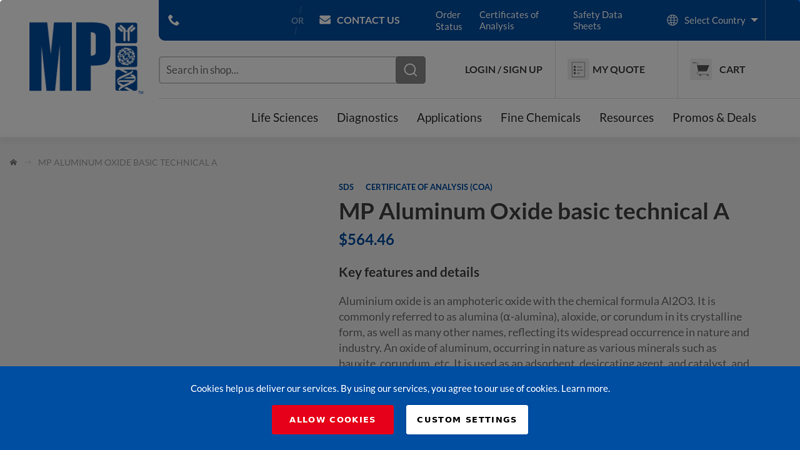Focus the Search in shop field
Viewport: 800px width, 450px height.
pyautogui.click(x=278, y=70)
